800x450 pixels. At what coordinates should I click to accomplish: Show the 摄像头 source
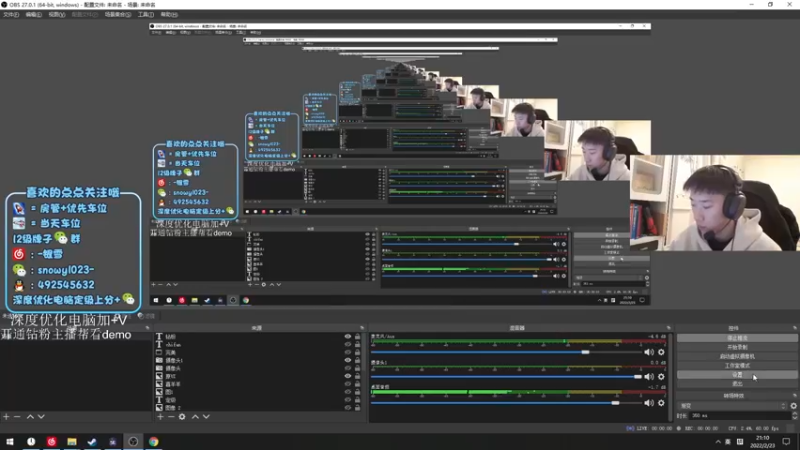(347, 368)
